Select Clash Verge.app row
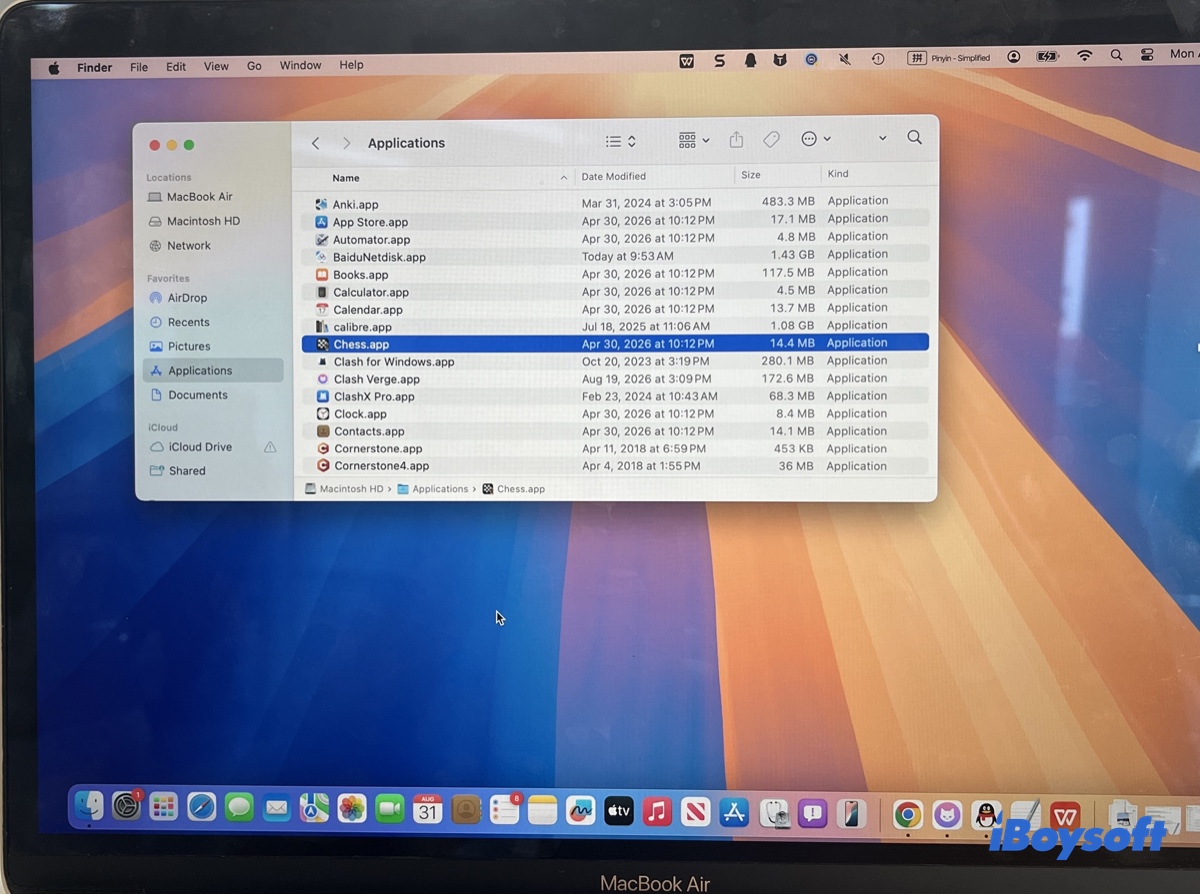1200x894 pixels. point(615,379)
